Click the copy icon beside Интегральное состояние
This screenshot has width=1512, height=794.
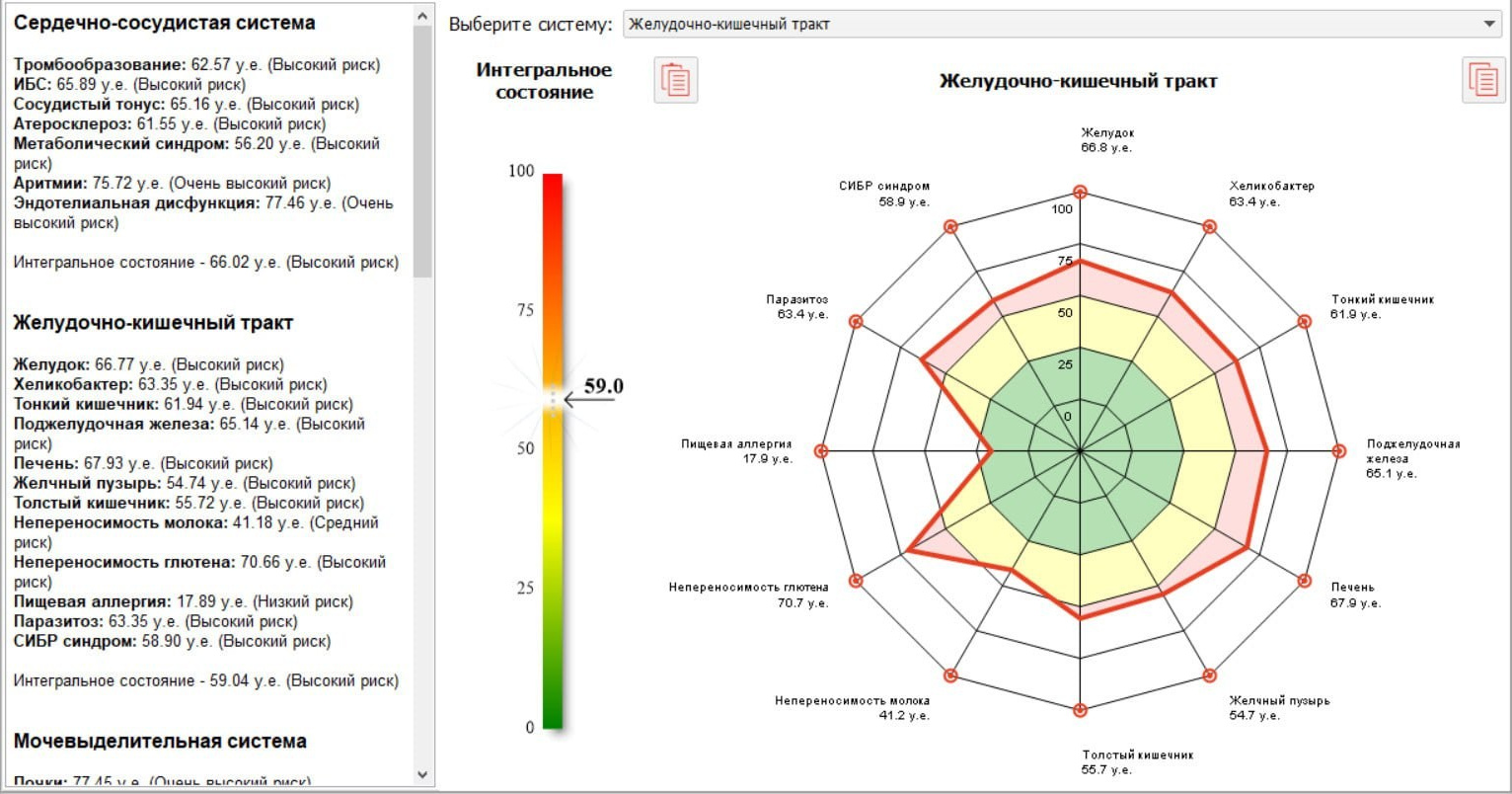click(x=676, y=80)
